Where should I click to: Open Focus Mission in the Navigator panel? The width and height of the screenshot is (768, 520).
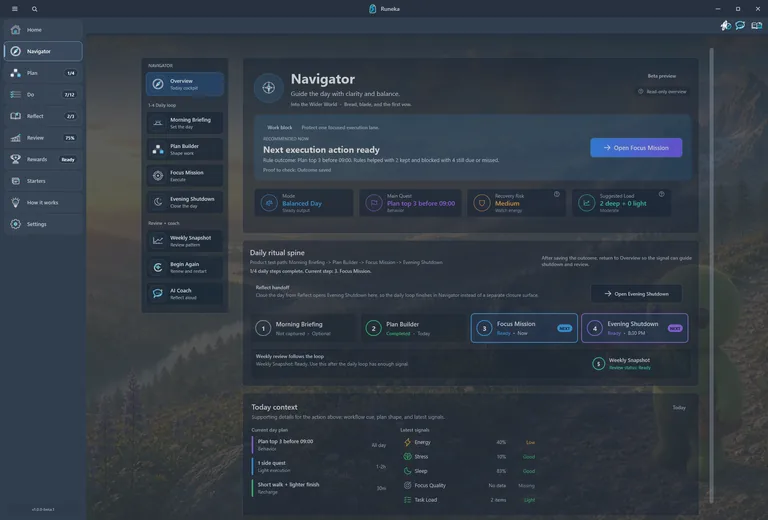pos(185,176)
